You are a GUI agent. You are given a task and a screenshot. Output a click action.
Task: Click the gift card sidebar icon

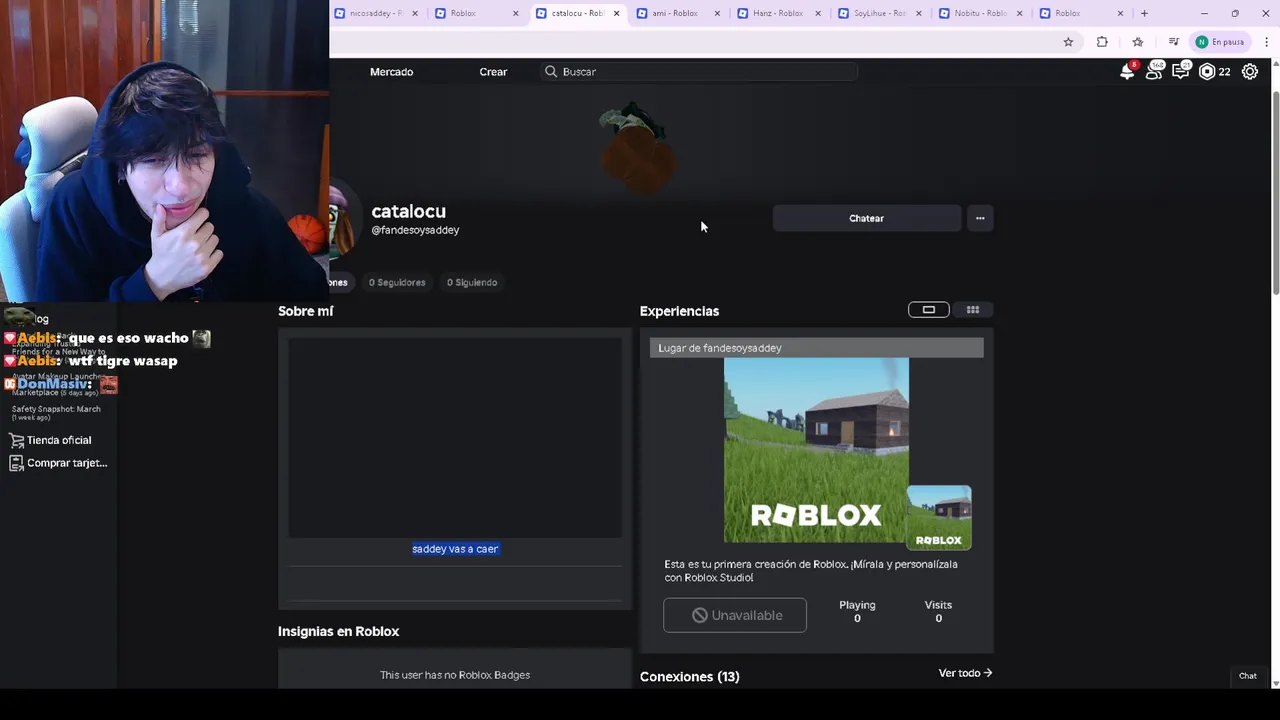click(x=16, y=463)
